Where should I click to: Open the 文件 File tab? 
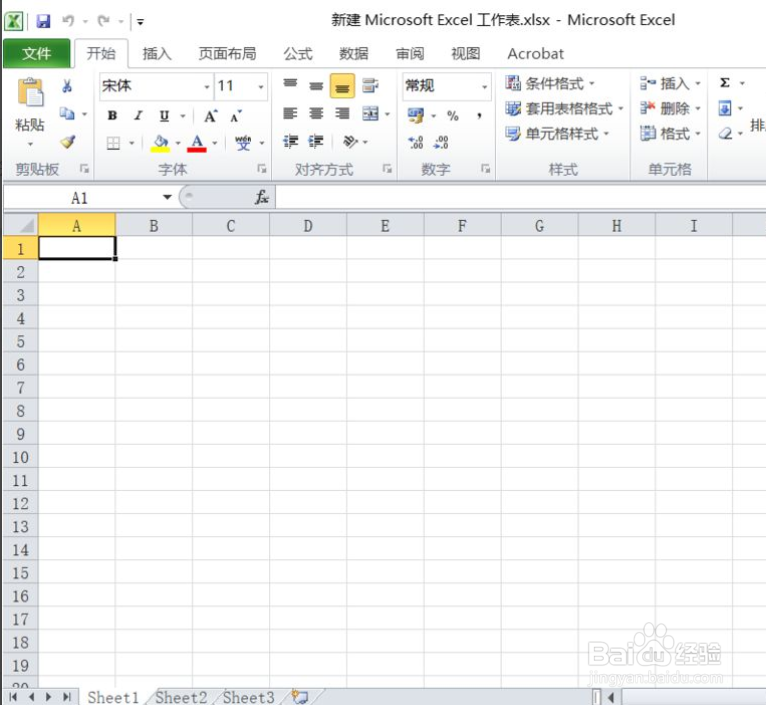37,53
